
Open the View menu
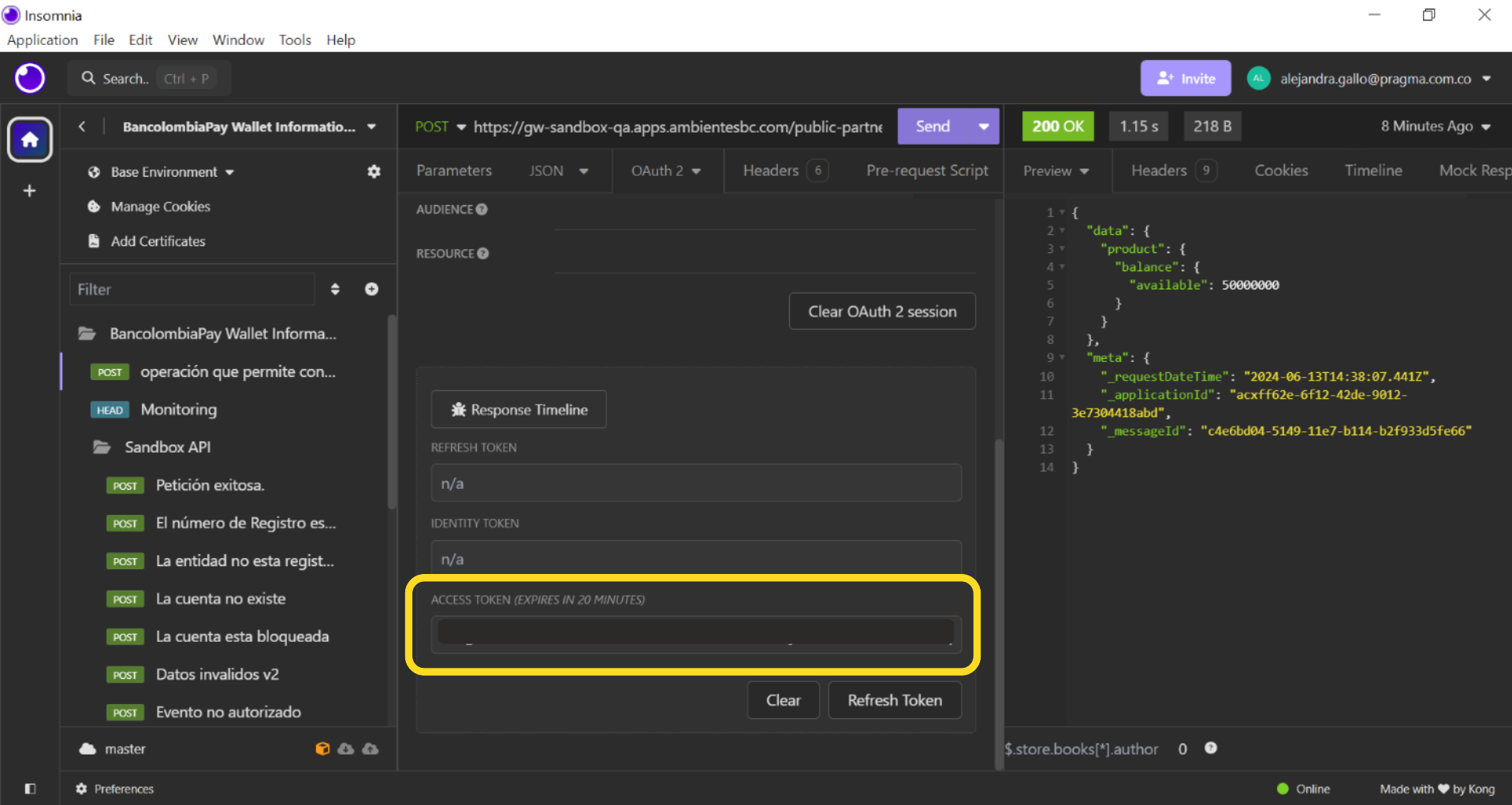[x=182, y=39]
